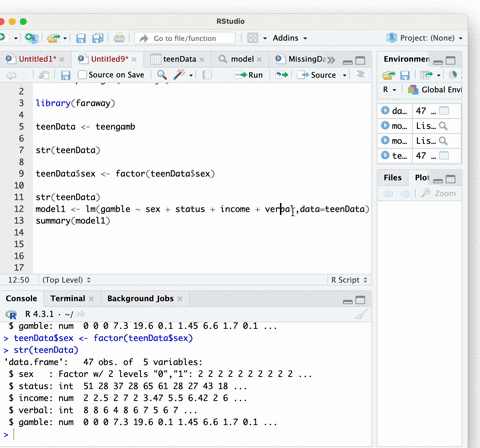Open R Script file type selector

[x=349, y=280]
